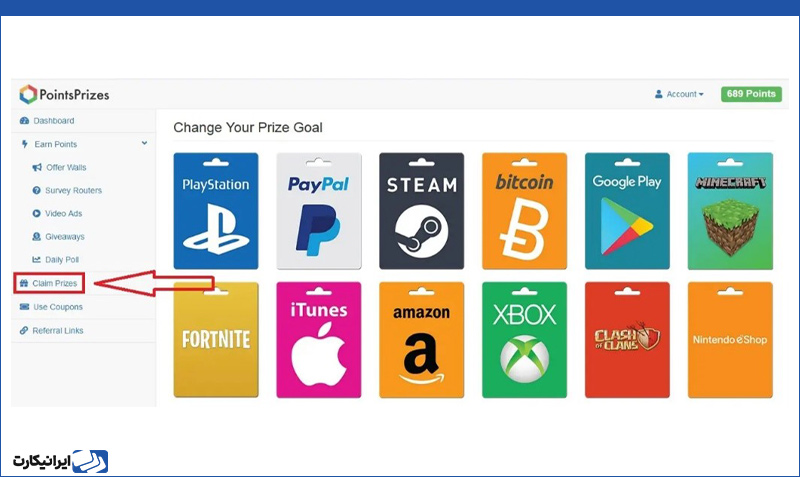Select the Offer Walls megaphone icon

37,167
